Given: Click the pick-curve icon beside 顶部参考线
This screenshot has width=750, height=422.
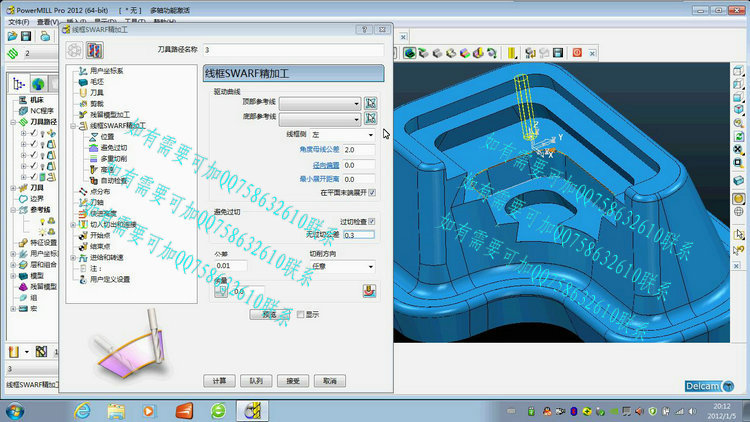Looking at the screenshot, I should tap(371, 103).
